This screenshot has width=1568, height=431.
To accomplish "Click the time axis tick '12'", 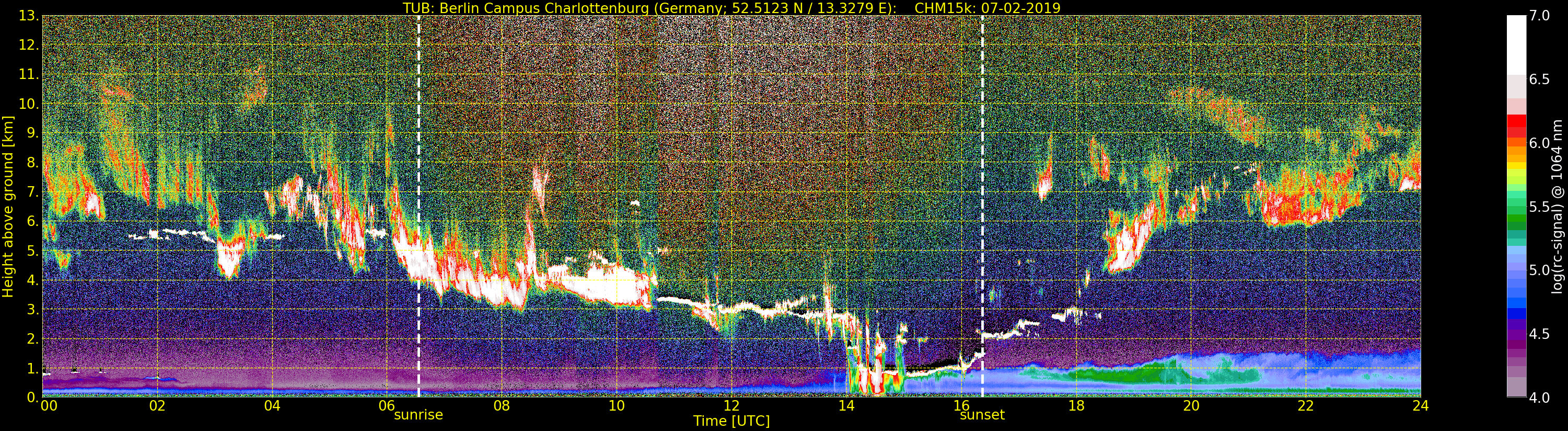I will click(x=731, y=406).
